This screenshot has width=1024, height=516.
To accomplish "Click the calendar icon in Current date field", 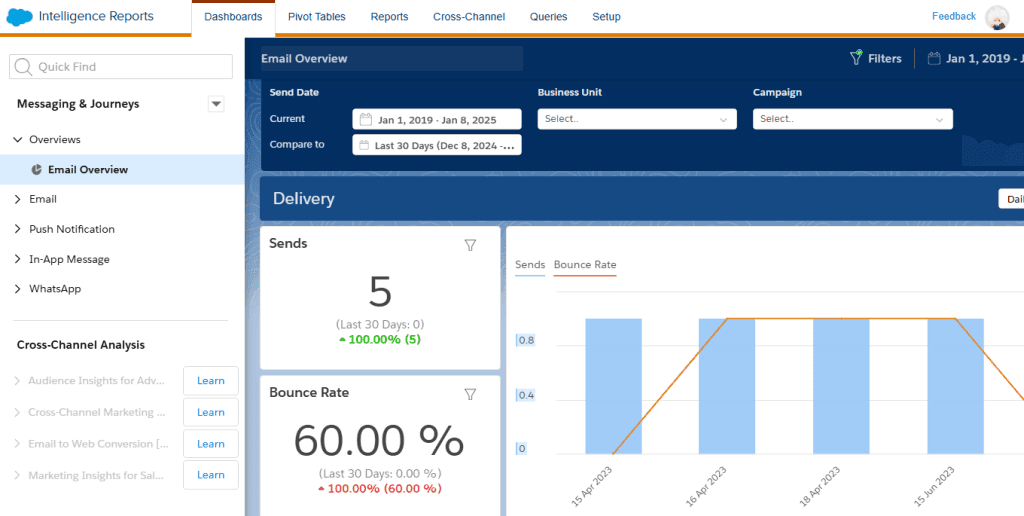I will (x=366, y=120).
